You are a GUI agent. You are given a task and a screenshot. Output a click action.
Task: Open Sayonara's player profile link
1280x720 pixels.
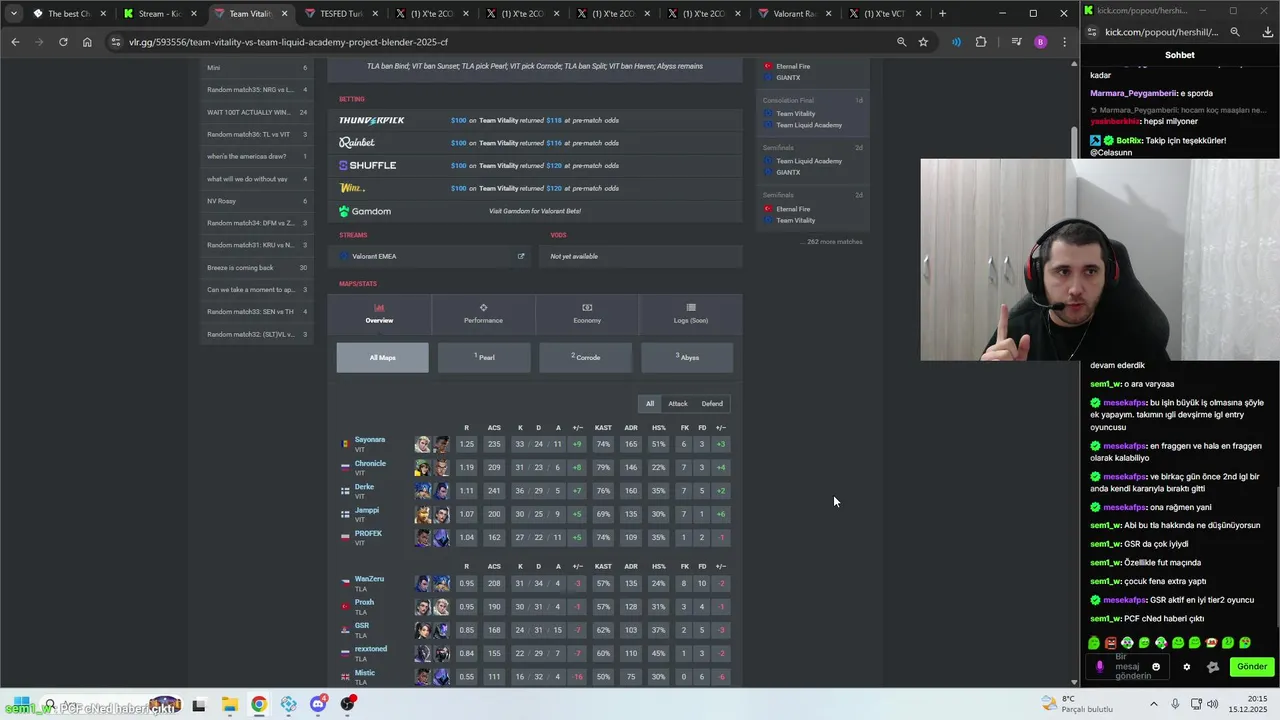(370, 440)
